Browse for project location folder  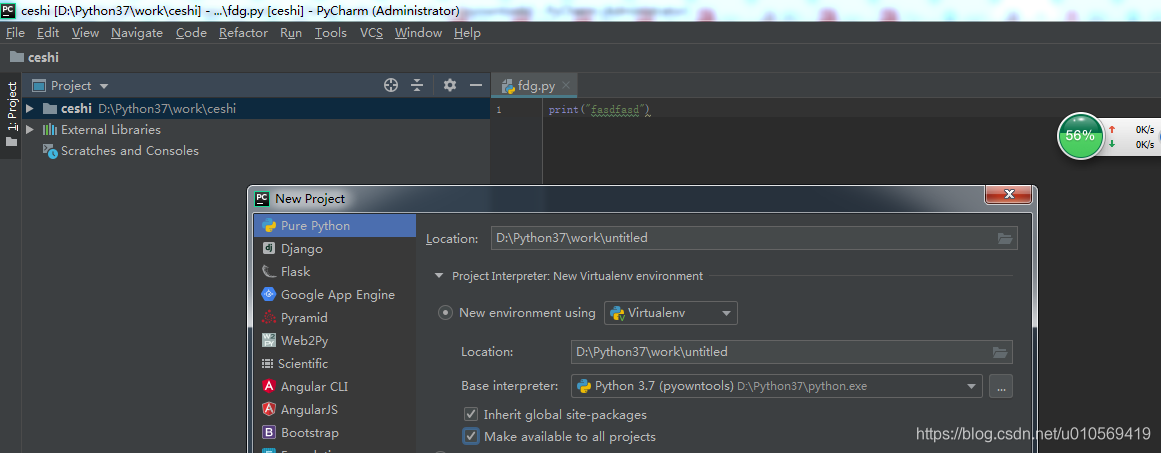1005,238
